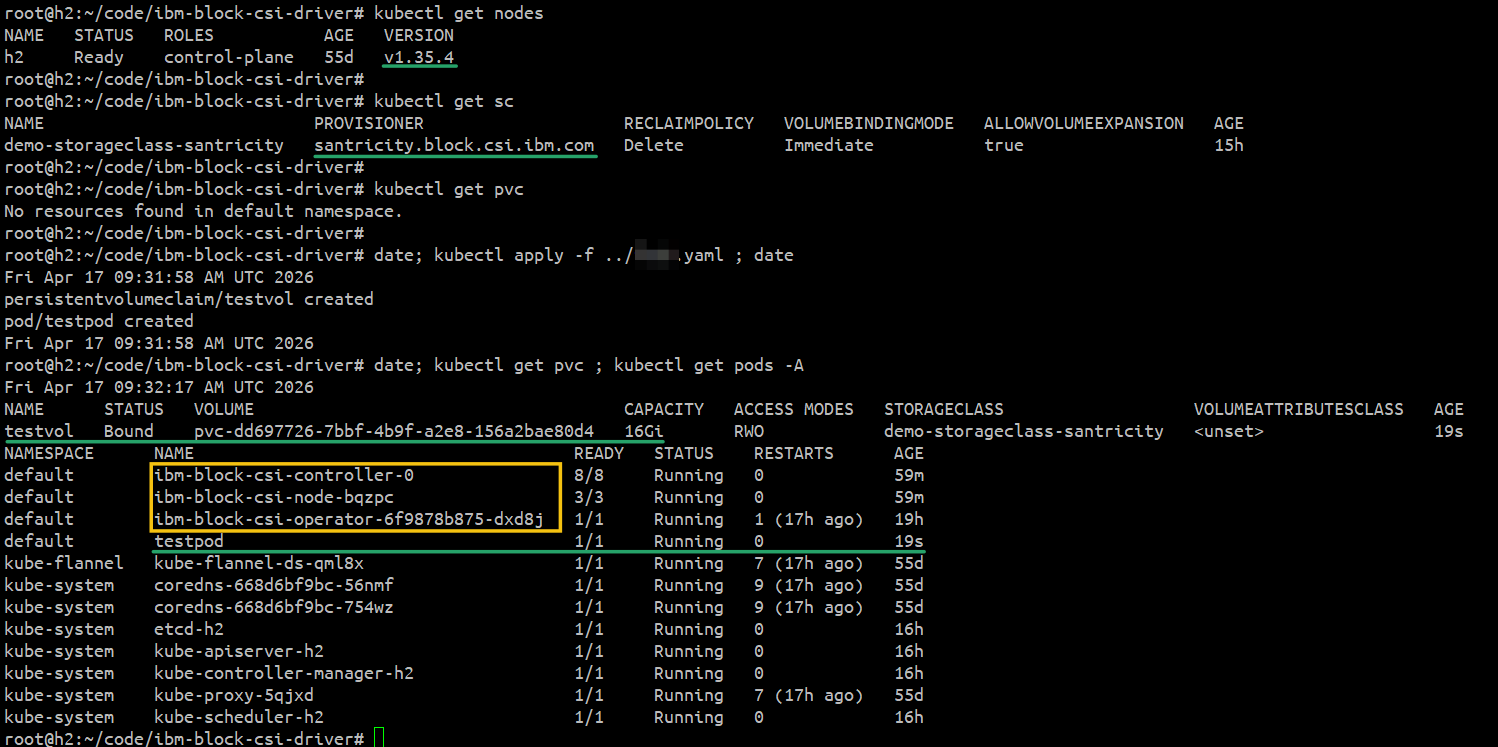Click the pod name ibm-block-csi-controller-0
The image size is (1498, 747).
pyautogui.click(x=284, y=475)
